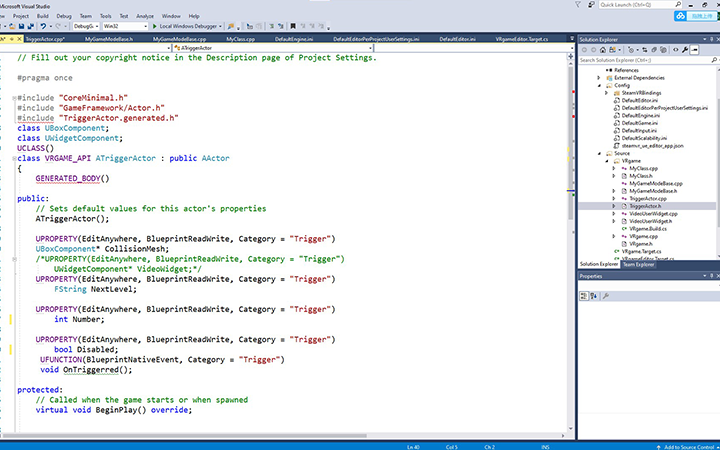Collapse the Config folder in tree
The height and width of the screenshot is (450, 720).
click(x=598, y=87)
